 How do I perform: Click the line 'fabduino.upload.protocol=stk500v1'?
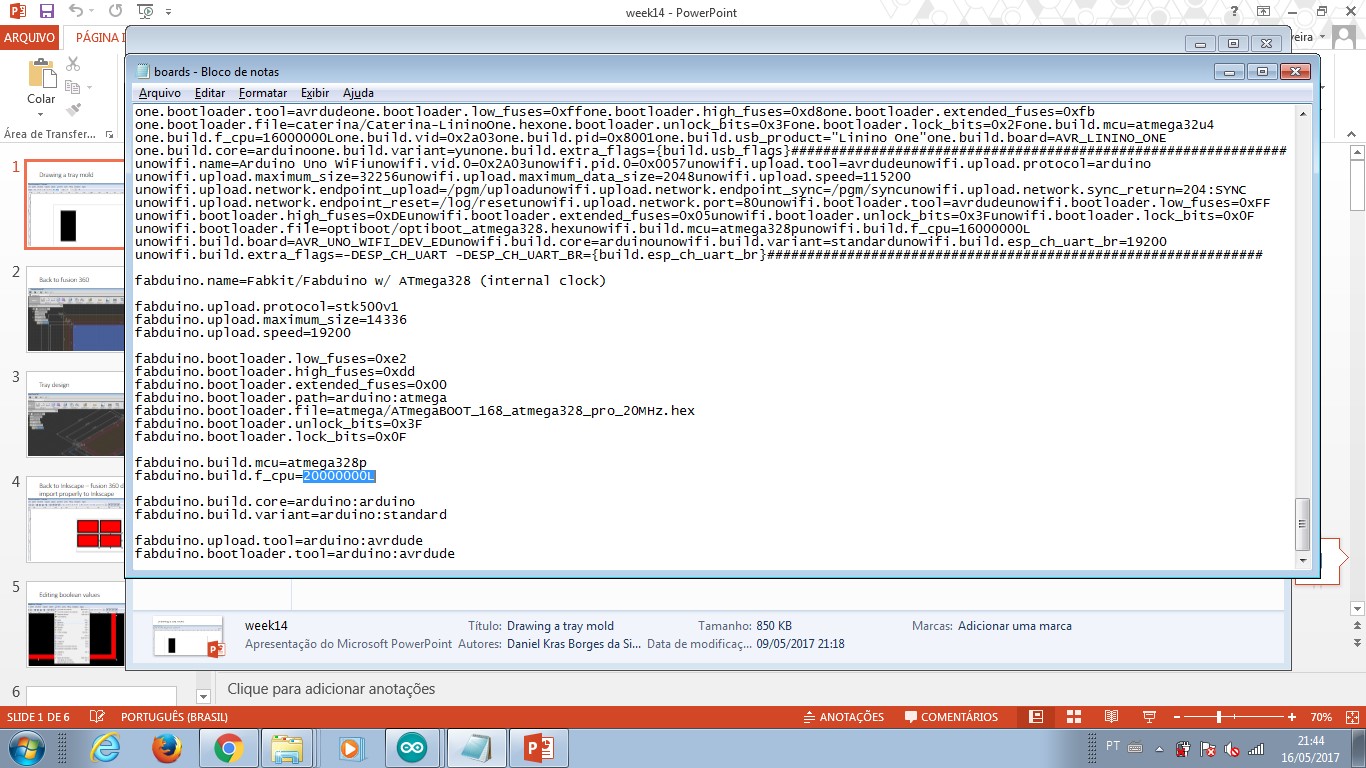coord(267,307)
